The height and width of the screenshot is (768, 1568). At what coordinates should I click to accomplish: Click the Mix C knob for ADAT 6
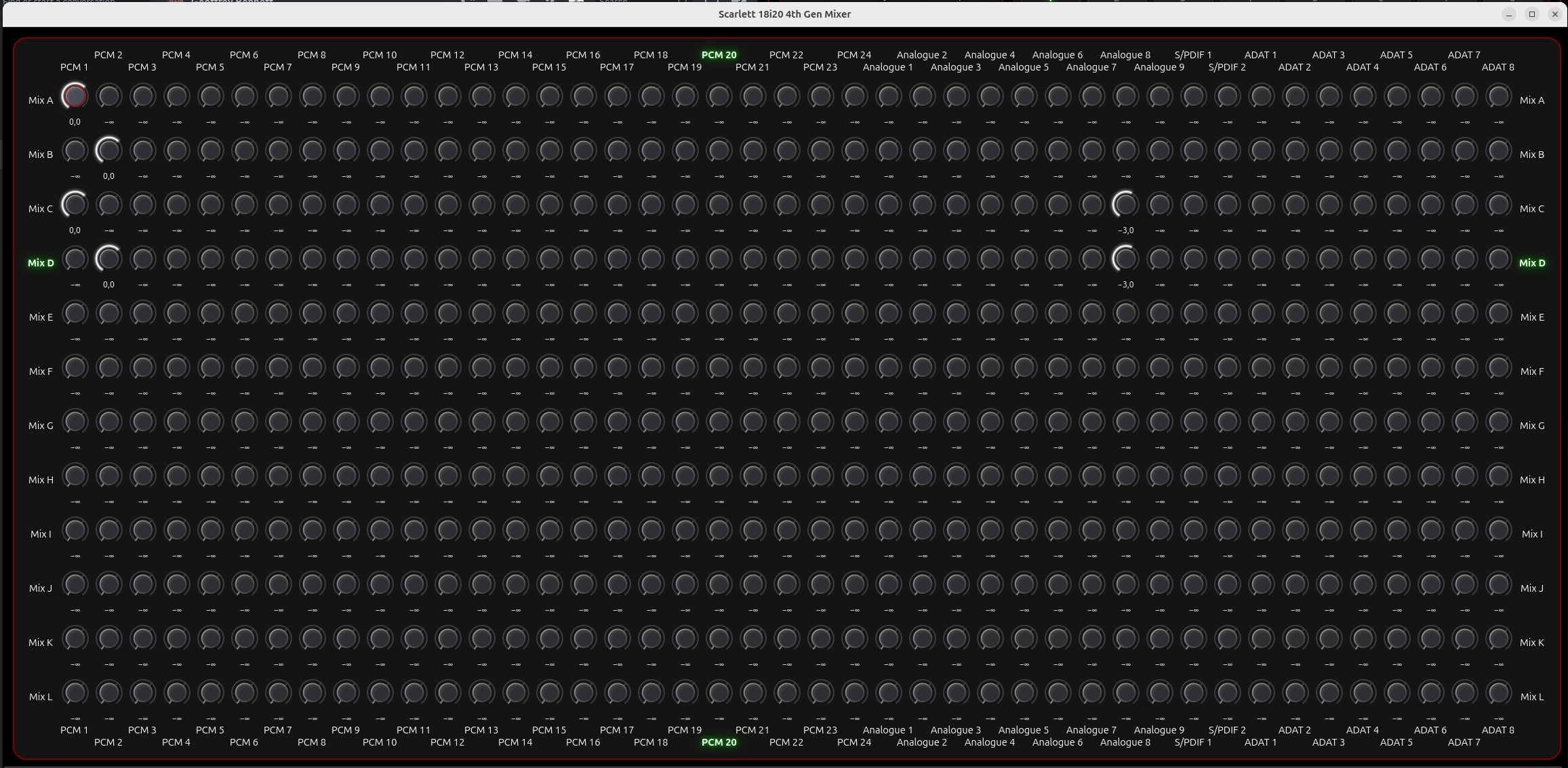[1430, 205]
